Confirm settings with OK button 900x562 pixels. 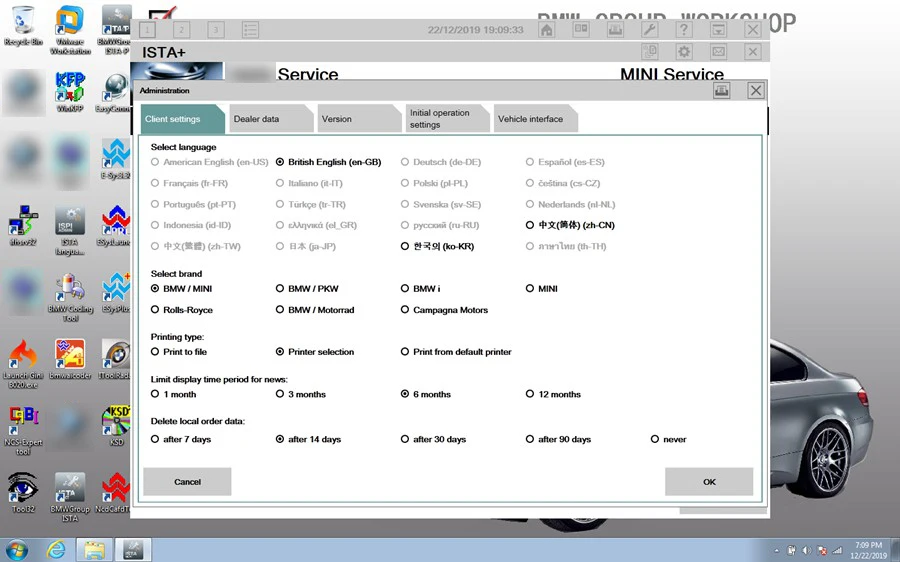point(709,482)
